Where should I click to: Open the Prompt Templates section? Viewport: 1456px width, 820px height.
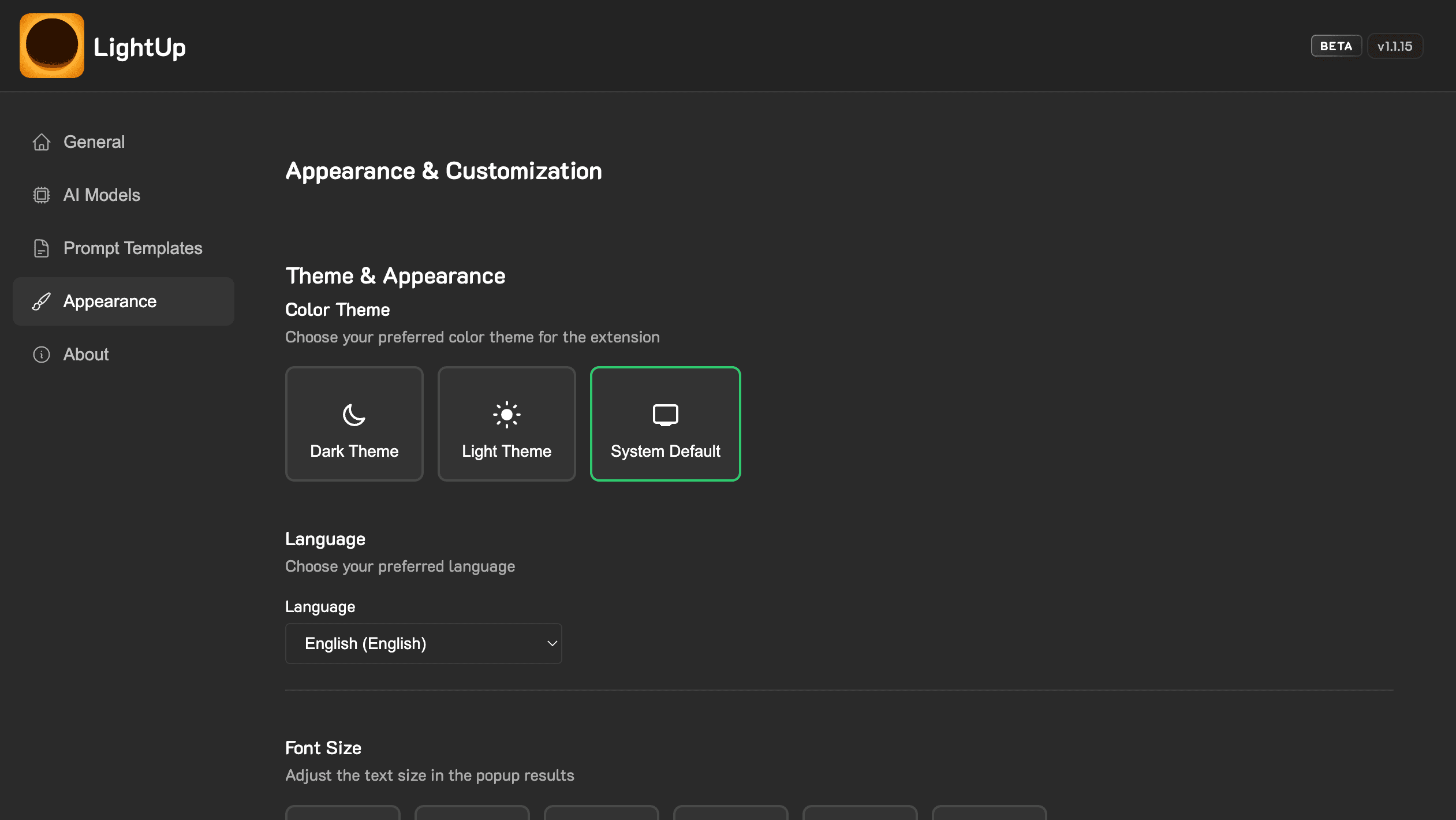point(133,248)
